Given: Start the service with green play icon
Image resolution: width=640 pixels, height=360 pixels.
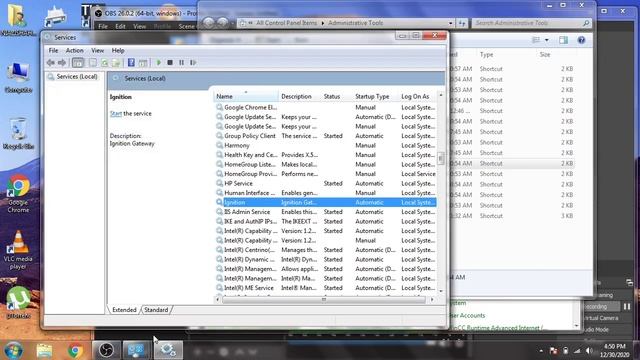Looking at the screenshot, I should tap(158, 62).
